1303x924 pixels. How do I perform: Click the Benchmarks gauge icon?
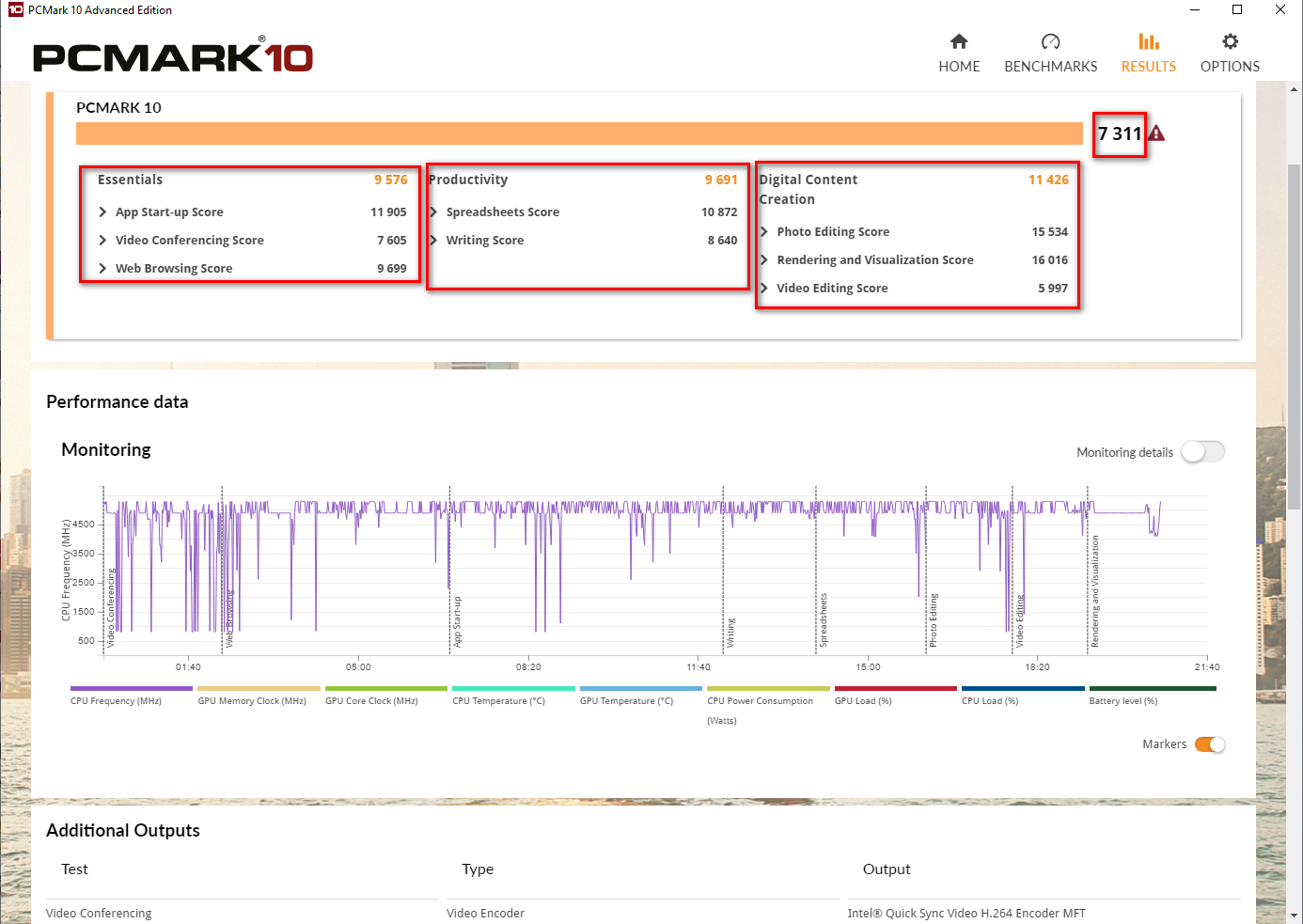point(1051,41)
